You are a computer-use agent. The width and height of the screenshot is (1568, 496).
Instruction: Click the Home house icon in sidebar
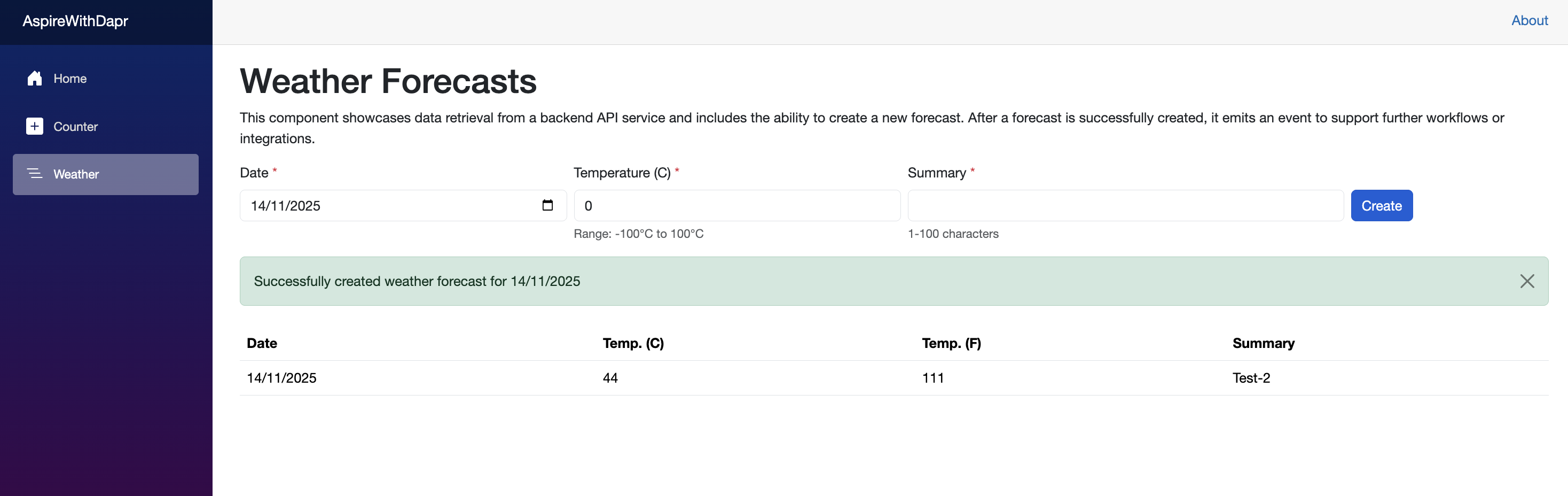[35, 79]
